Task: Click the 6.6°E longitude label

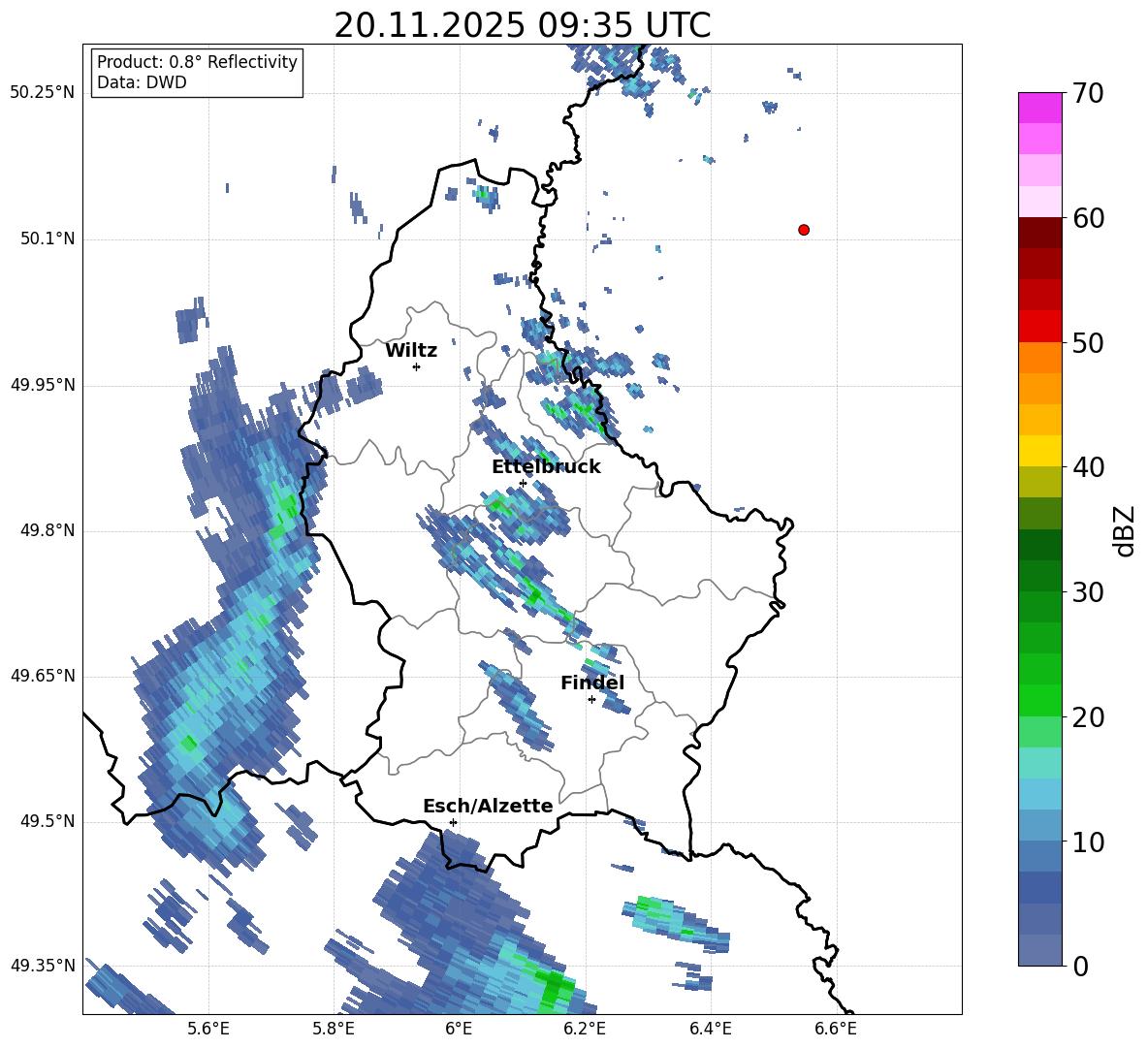Action: (836, 1029)
